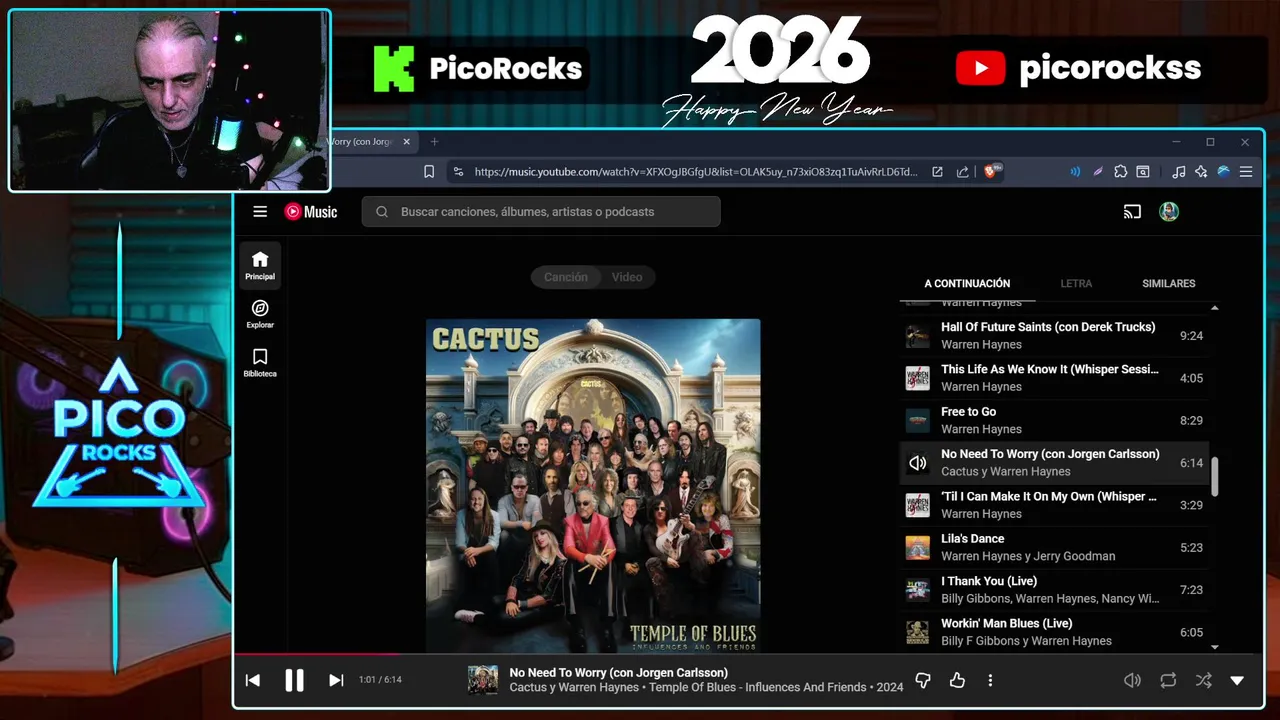Click Billy F Gibbons y Warren Haynes artist text
1280x720 pixels.
pyautogui.click(x=1026, y=641)
